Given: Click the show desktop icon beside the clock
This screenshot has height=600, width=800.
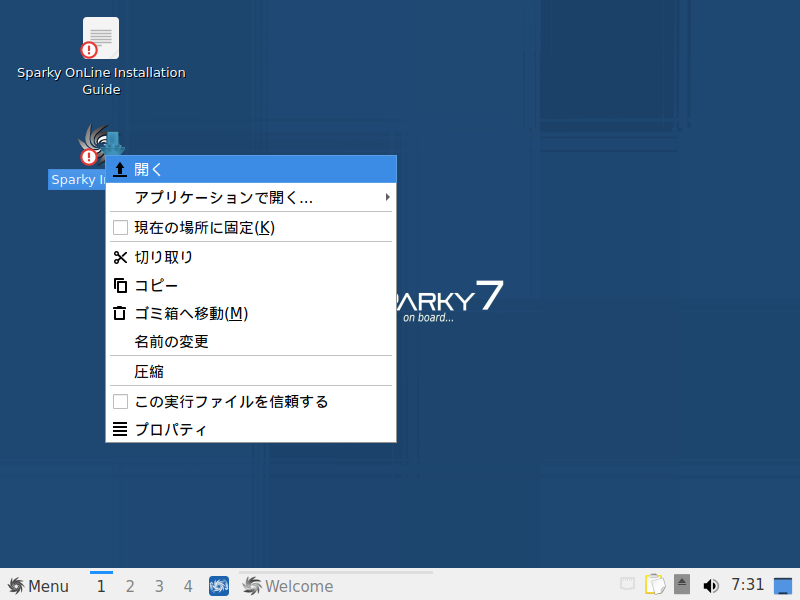Looking at the screenshot, I should click(783, 586).
